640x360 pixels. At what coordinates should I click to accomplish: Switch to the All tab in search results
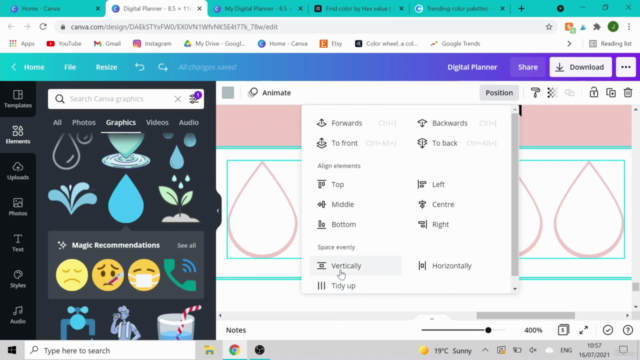(x=57, y=122)
